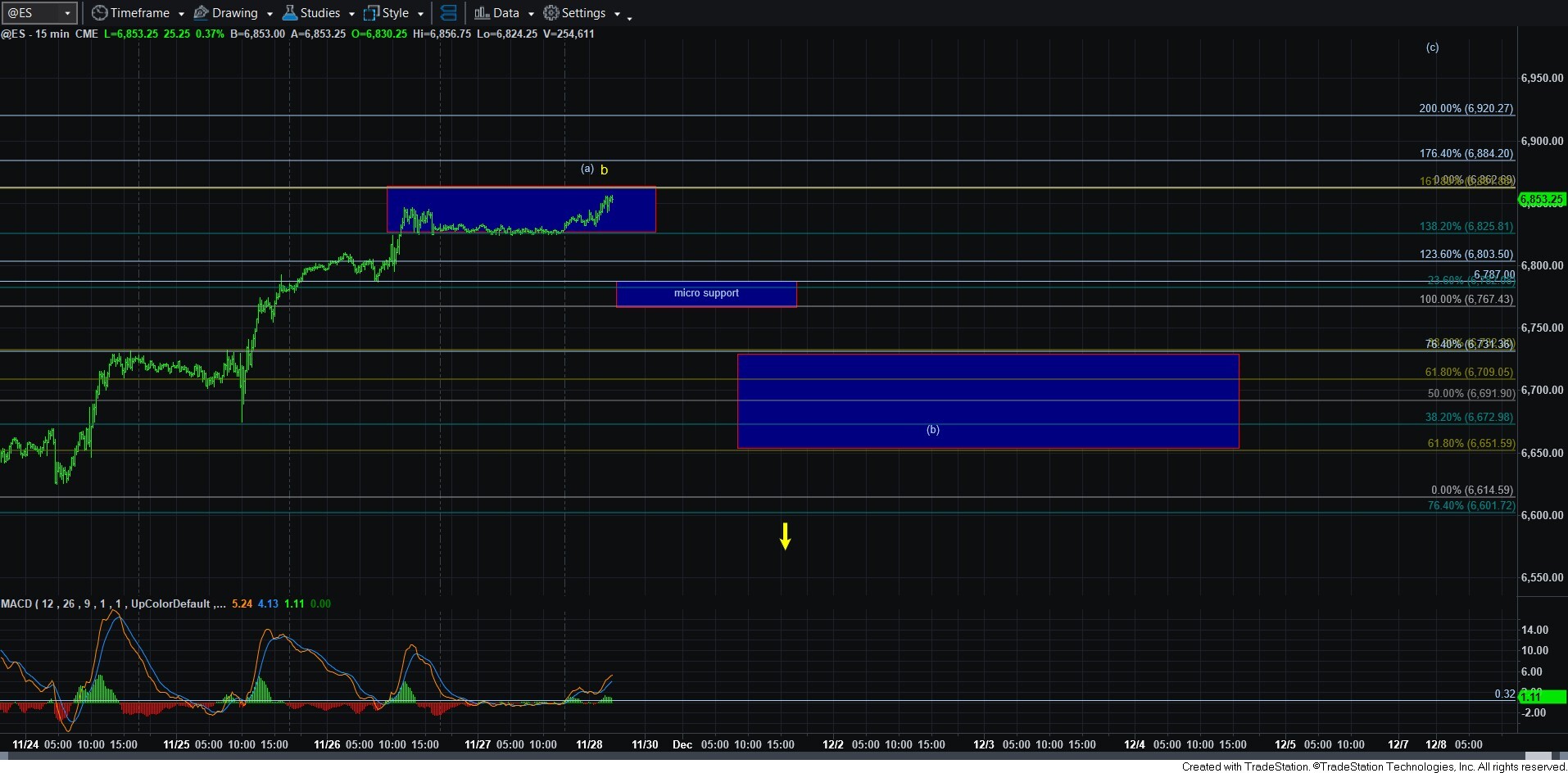Click the Data bar-chart icon
1568x773 pixels.
(482, 13)
